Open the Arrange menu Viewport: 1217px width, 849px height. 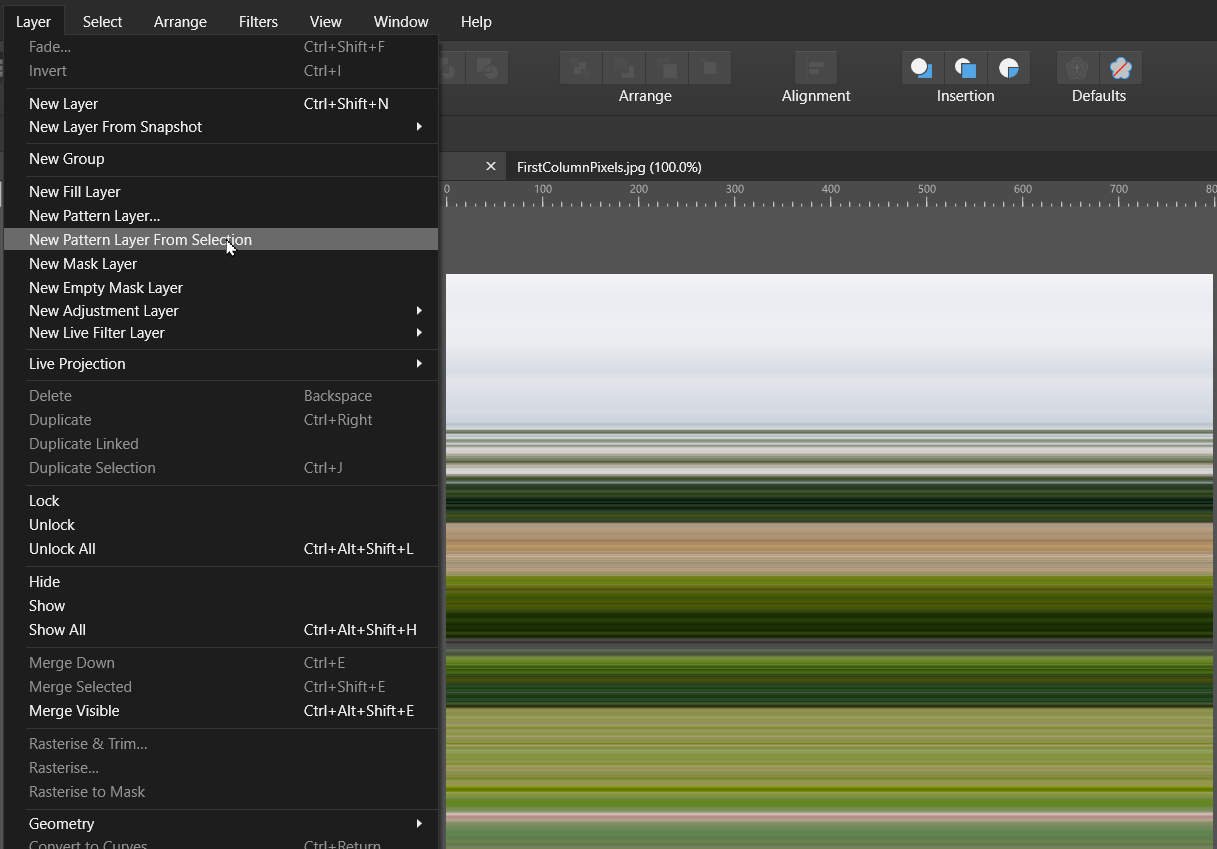click(x=180, y=21)
